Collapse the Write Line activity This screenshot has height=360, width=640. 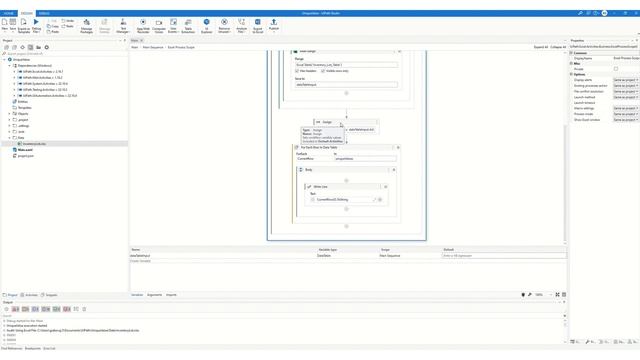pos(386,187)
